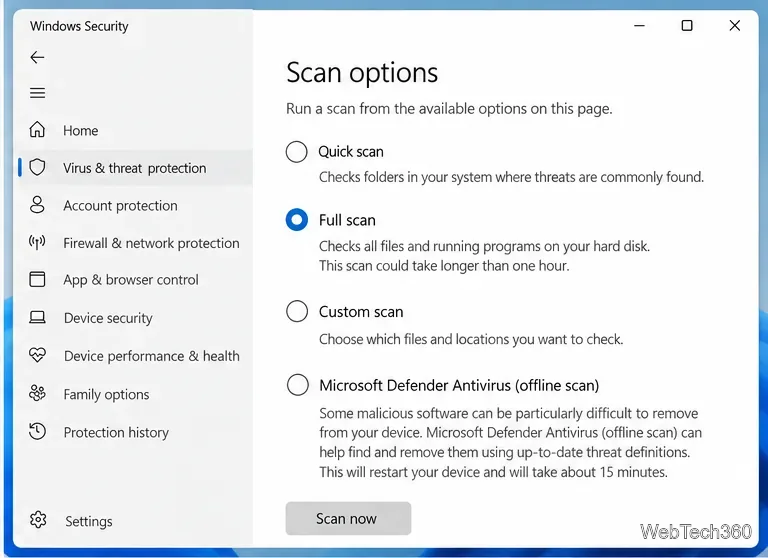This screenshot has height=558, width=768.
Task: Close the Windows Security window
Action: [735, 25]
